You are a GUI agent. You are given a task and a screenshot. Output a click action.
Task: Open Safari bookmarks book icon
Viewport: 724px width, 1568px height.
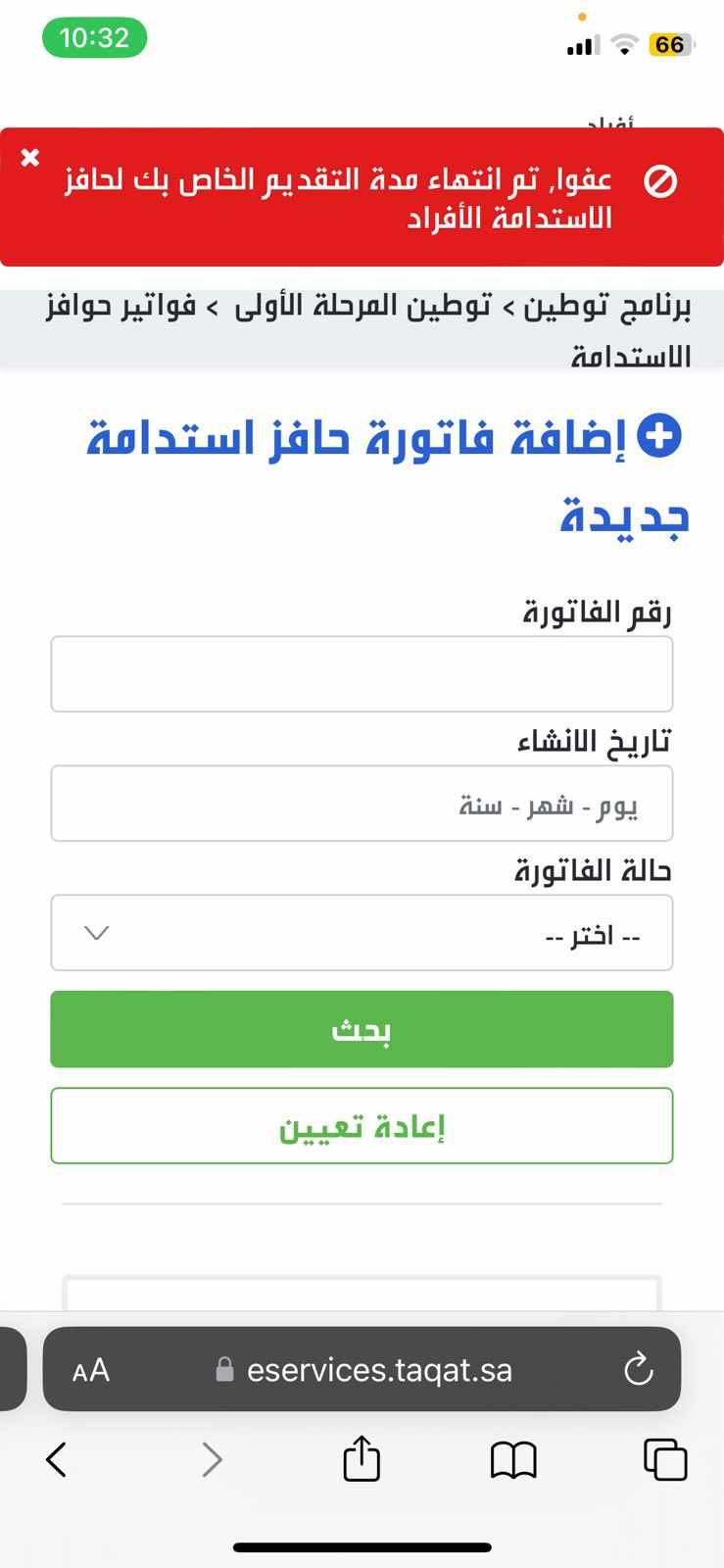click(513, 1460)
